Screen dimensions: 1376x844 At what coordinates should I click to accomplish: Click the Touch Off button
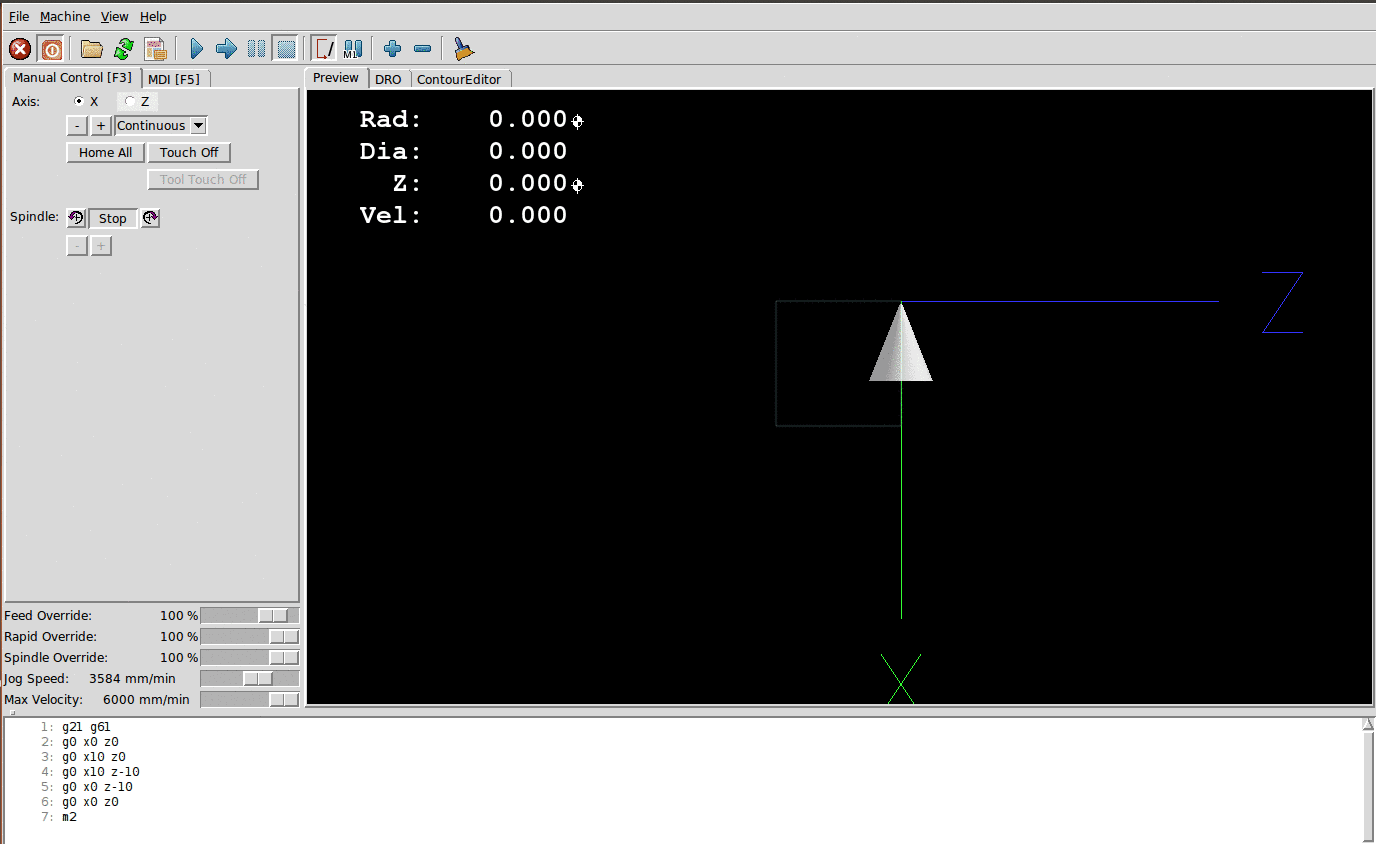[x=189, y=152]
